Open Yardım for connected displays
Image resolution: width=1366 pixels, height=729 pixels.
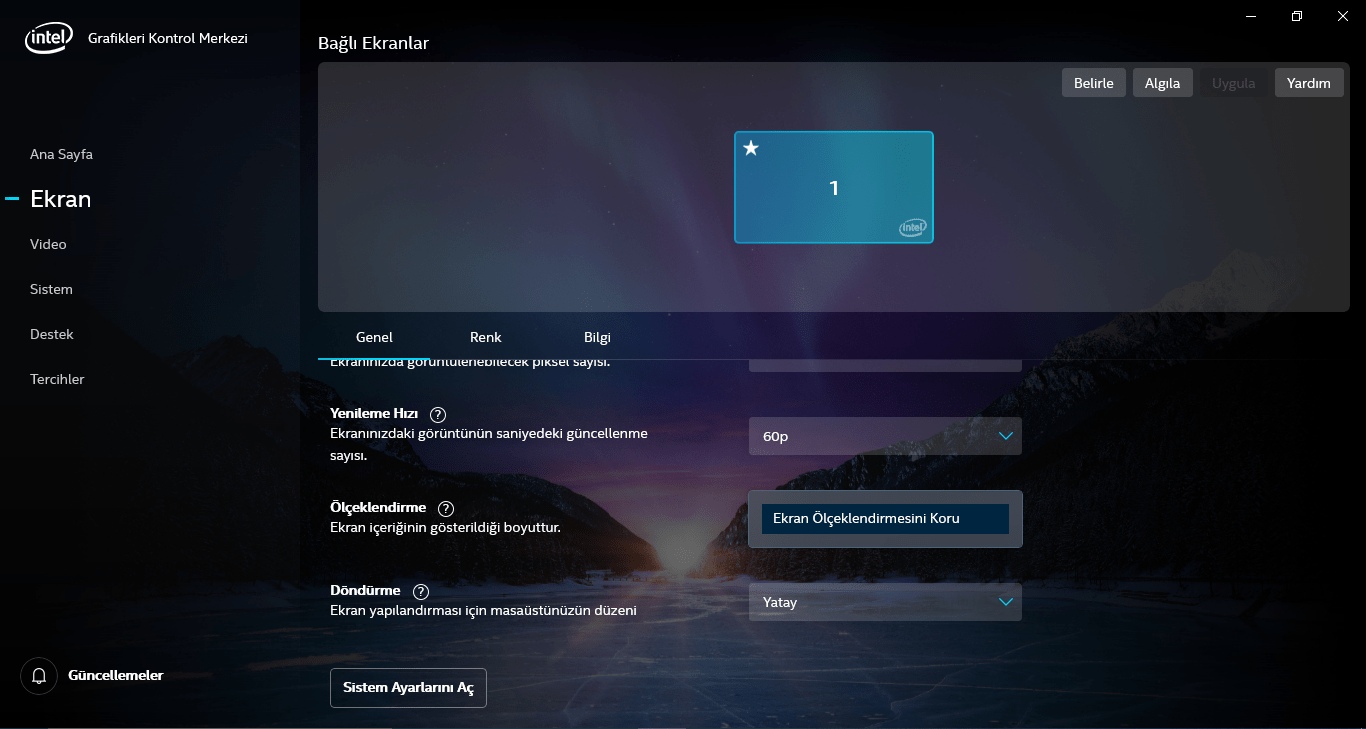pyautogui.click(x=1309, y=83)
